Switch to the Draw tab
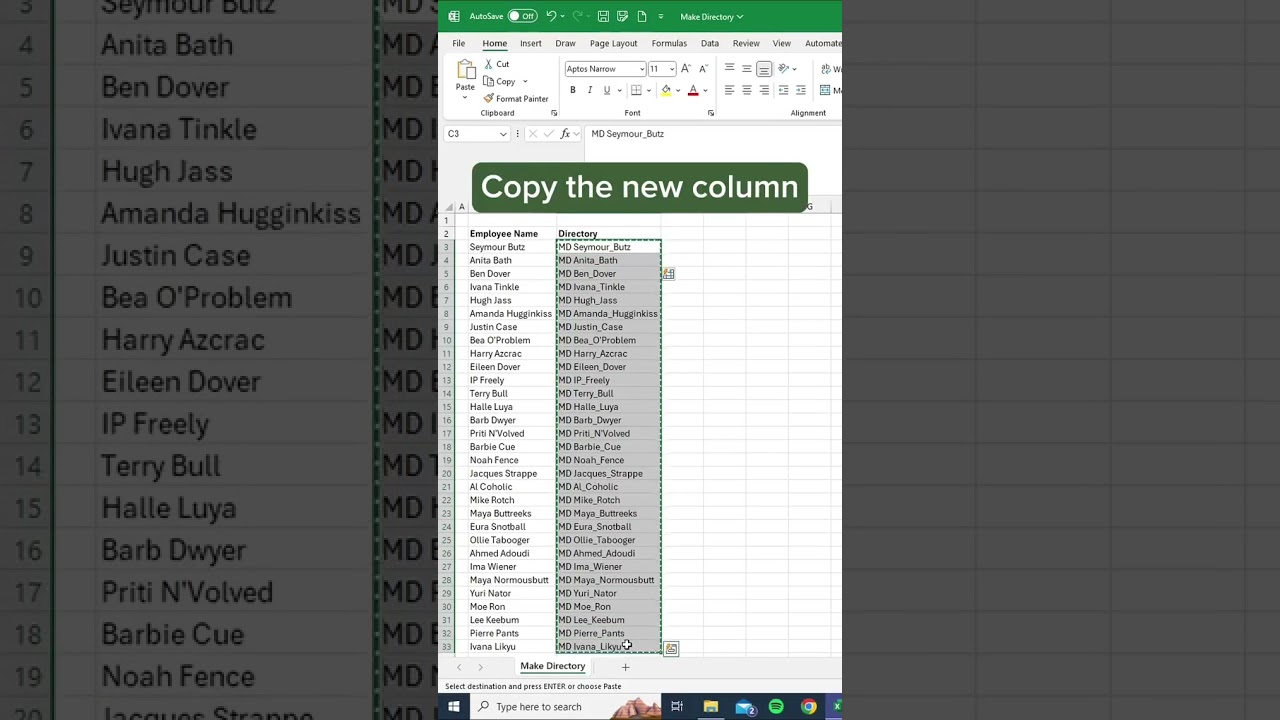This screenshot has width=1280, height=720. (x=565, y=43)
